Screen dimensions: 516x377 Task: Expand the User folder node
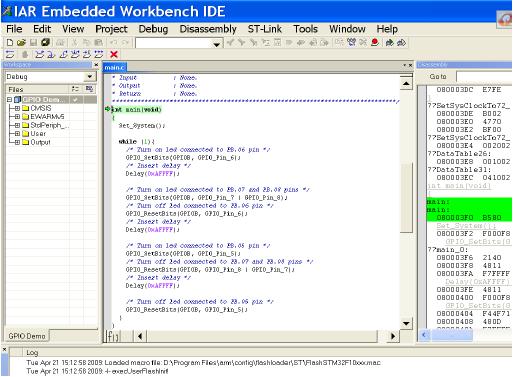[17, 133]
